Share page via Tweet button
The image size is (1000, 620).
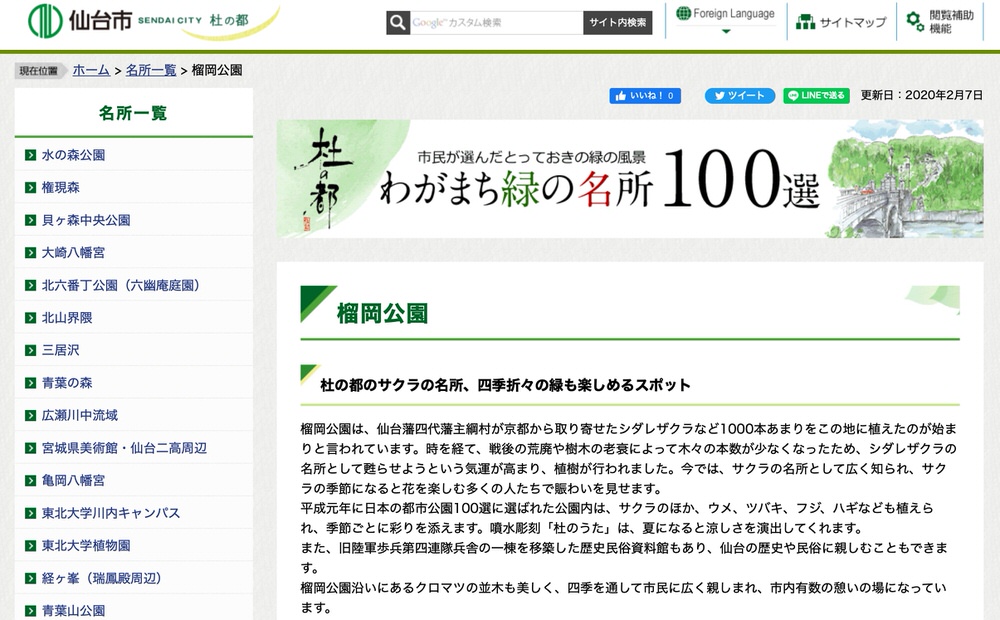point(740,96)
